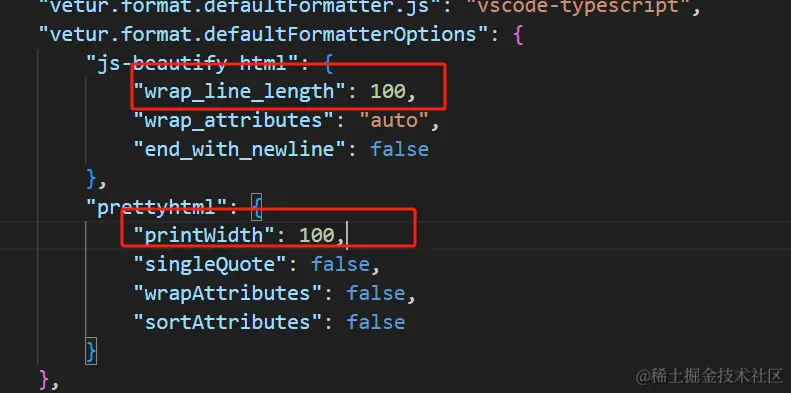Image resolution: width=791 pixels, height=393 pixels.
Task: Click the "printWidth" key
Action: tap(204, 236)
